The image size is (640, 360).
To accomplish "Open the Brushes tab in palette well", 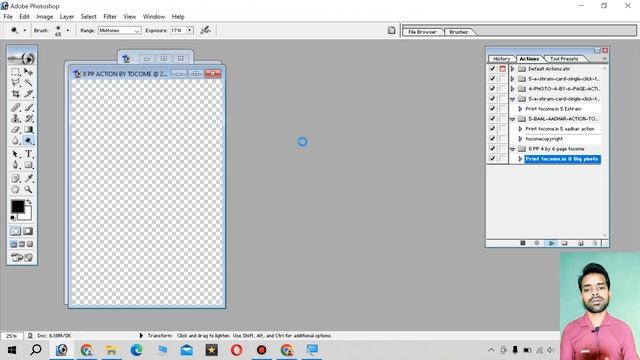I will pyautogui.click(x=458, y=31).
